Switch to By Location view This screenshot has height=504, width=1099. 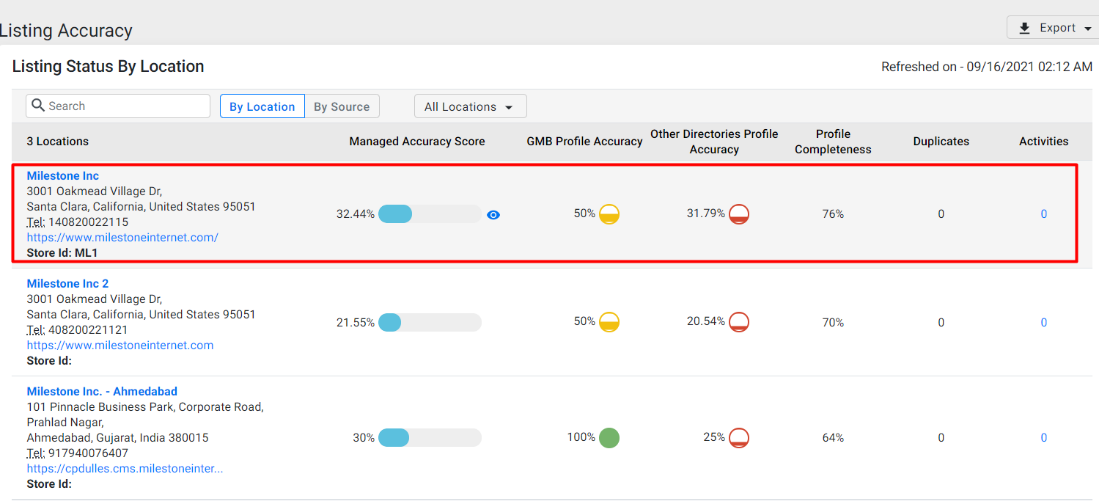pos(262,107)
